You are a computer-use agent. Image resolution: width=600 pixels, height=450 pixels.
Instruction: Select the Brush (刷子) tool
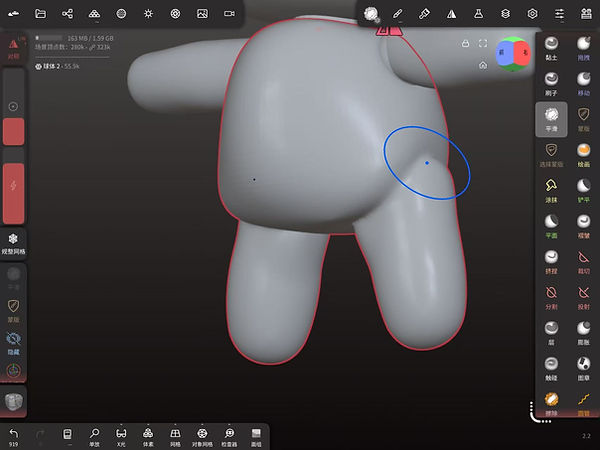[x=551, y=84]
